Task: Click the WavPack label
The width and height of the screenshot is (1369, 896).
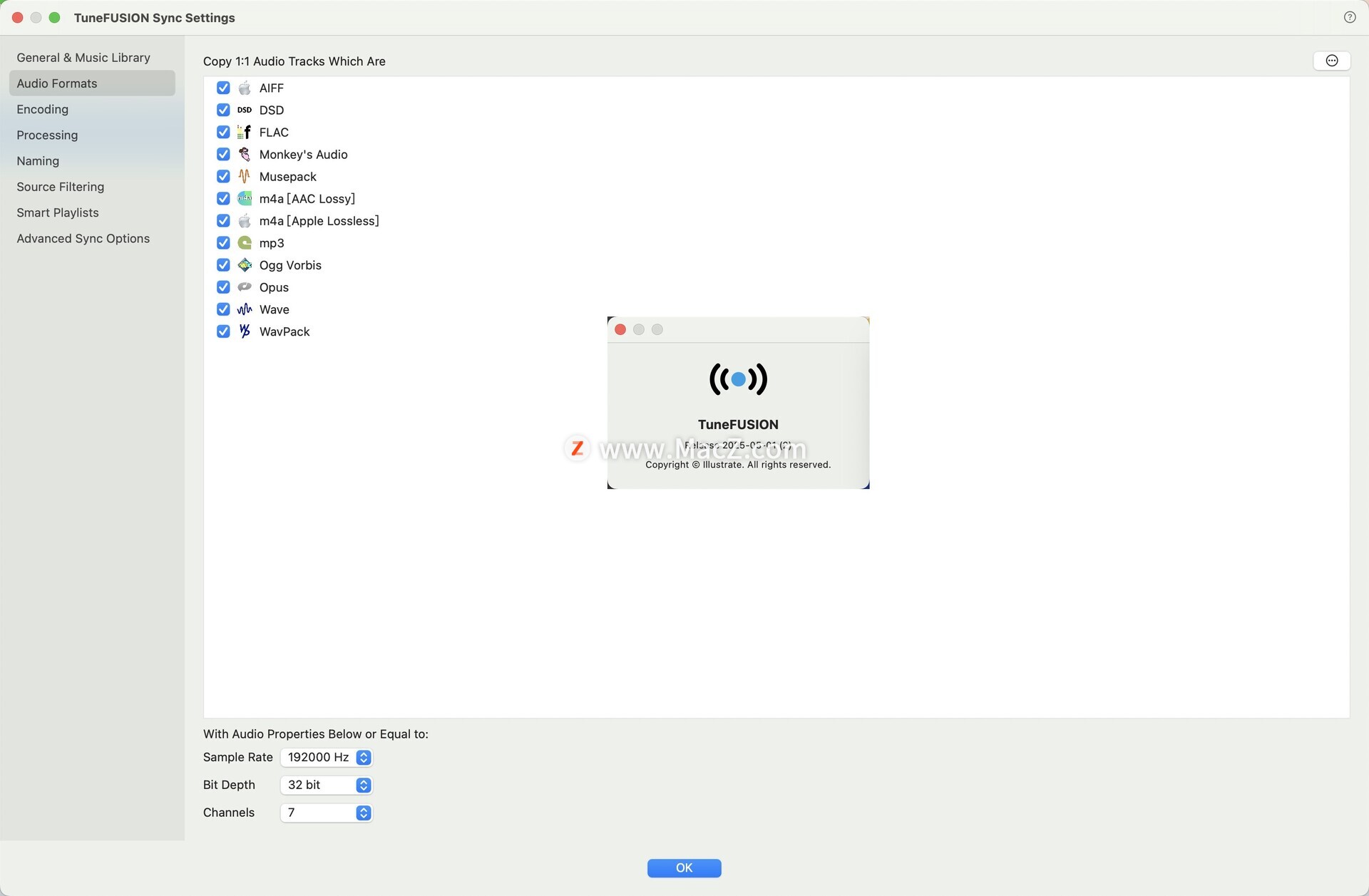Action: click(284, 331)
